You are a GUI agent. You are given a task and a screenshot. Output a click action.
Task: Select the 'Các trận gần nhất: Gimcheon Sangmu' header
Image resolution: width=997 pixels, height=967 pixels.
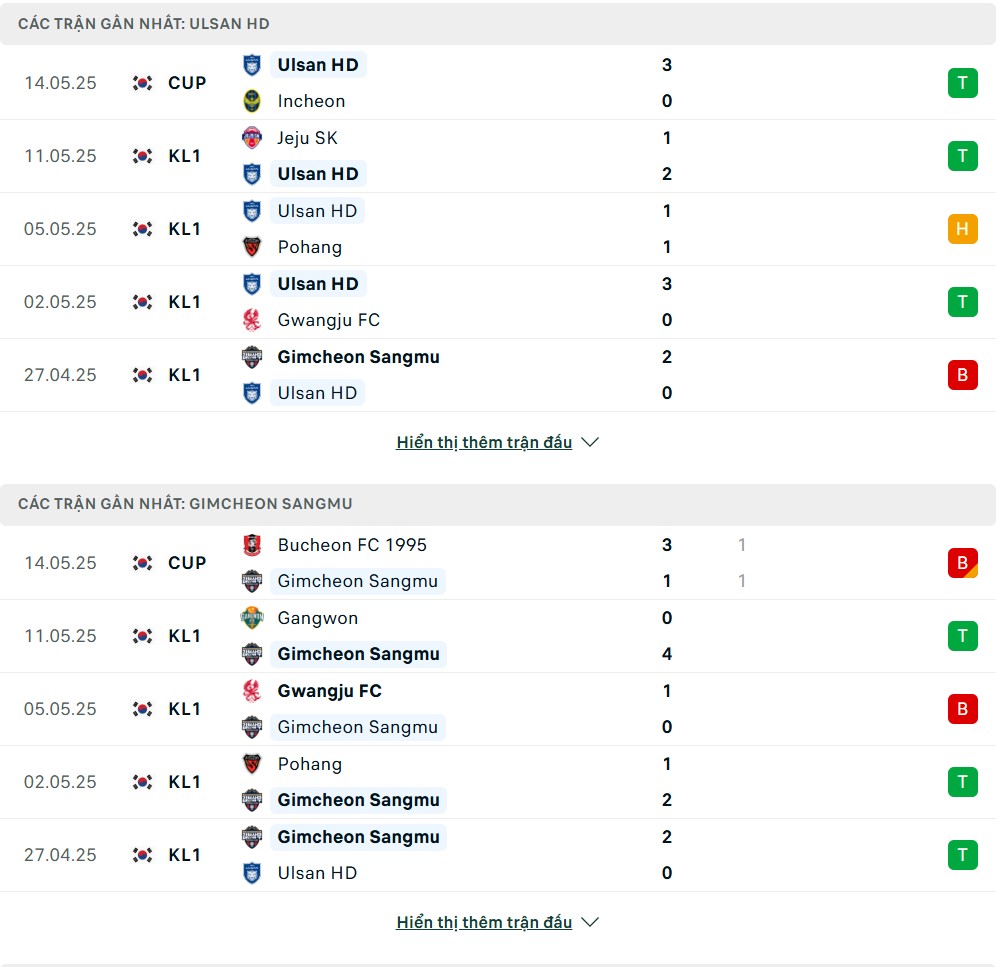point(498,504)
